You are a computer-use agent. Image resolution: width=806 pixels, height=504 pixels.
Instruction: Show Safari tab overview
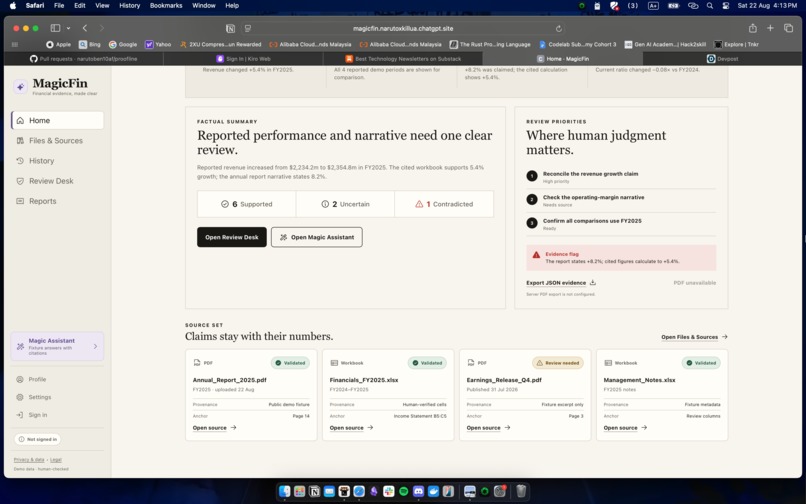pyautogui.click(x=788, y=28)
